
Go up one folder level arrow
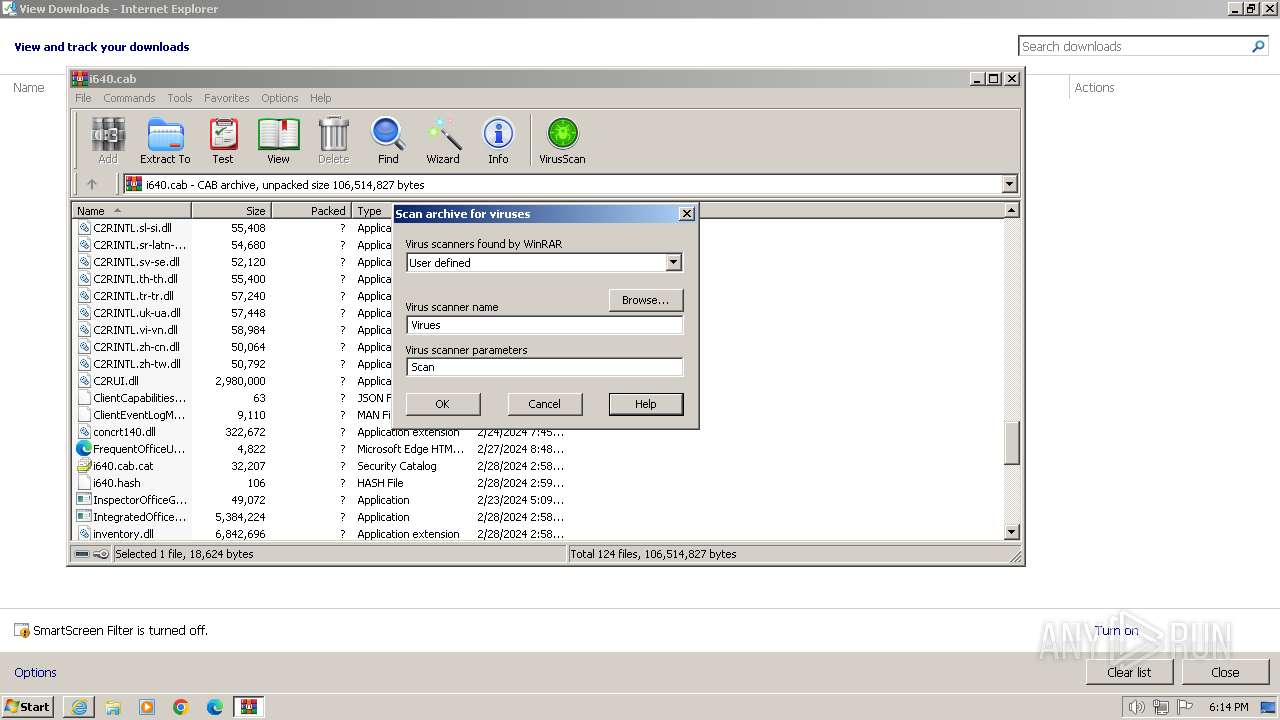(x=92, y=184)
